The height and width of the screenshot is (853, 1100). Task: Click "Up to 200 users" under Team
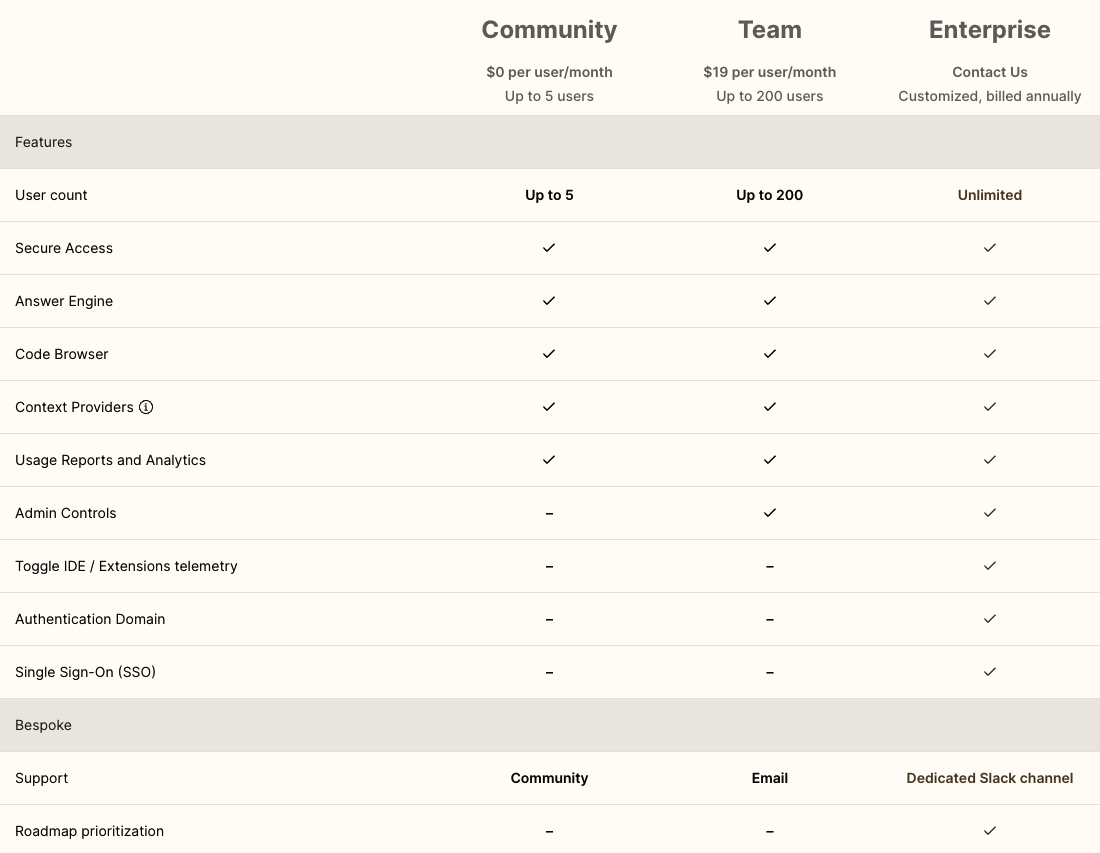point(770,96)
